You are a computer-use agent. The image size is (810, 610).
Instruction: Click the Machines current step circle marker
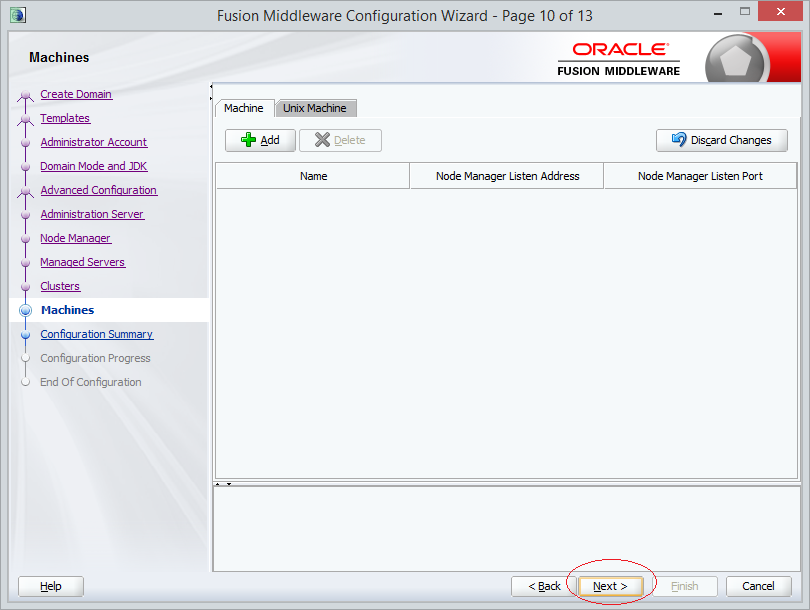point(25,310)
